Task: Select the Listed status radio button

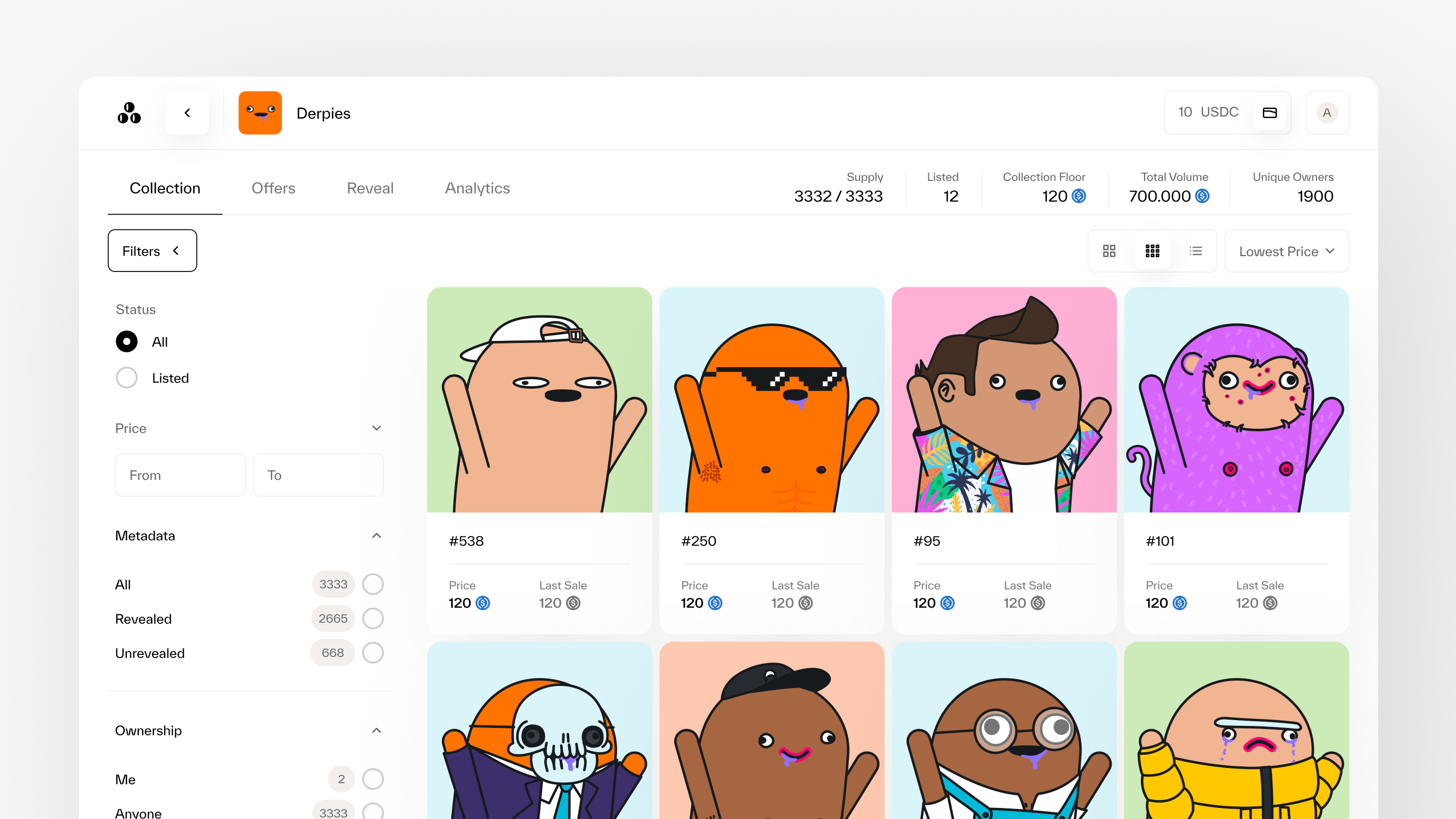Action: pyautogui.click(x=127, y=378)
